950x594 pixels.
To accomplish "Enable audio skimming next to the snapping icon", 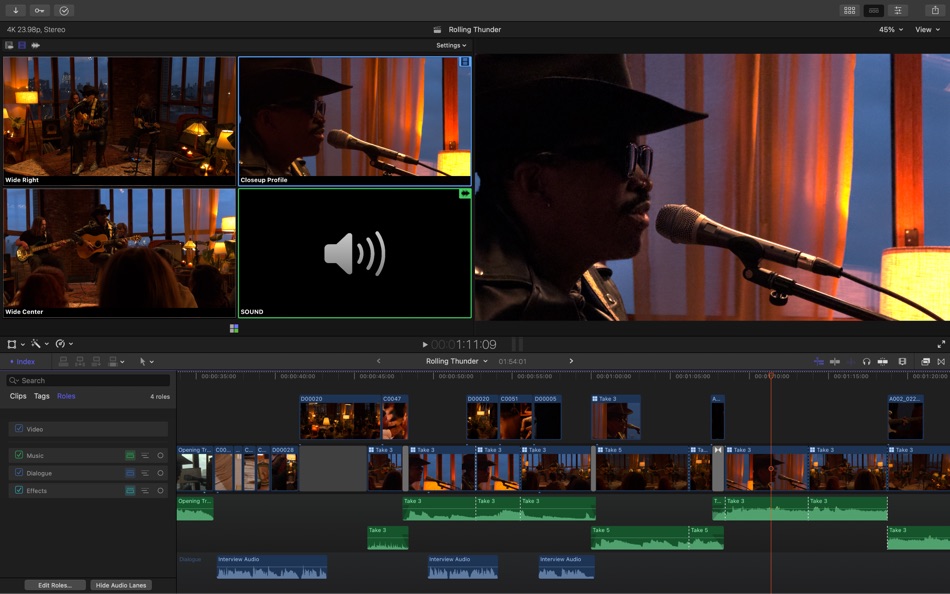I will pyautogui.click(x=850, y=361).
